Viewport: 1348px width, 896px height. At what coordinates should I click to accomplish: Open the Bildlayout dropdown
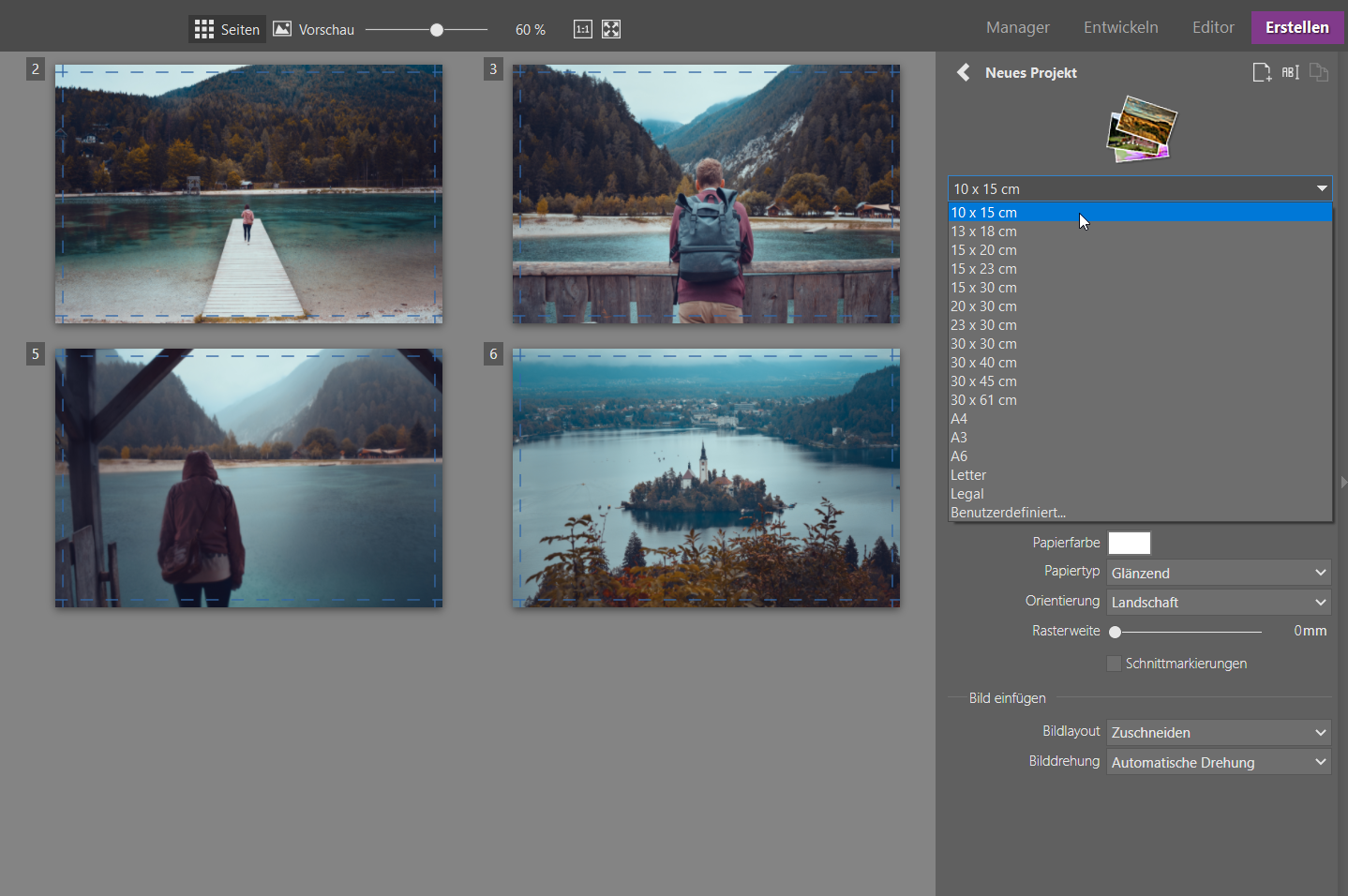(x=1219, y=732)
